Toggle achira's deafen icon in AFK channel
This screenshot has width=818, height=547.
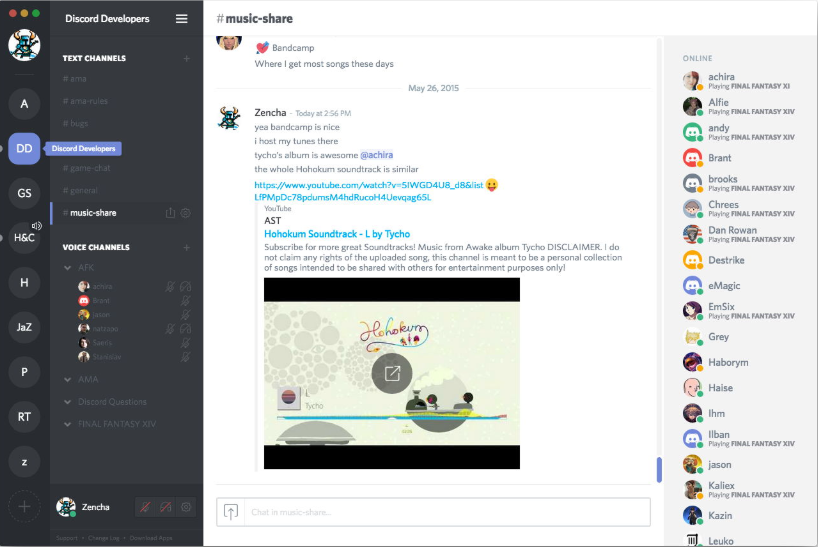click(185, 286)
